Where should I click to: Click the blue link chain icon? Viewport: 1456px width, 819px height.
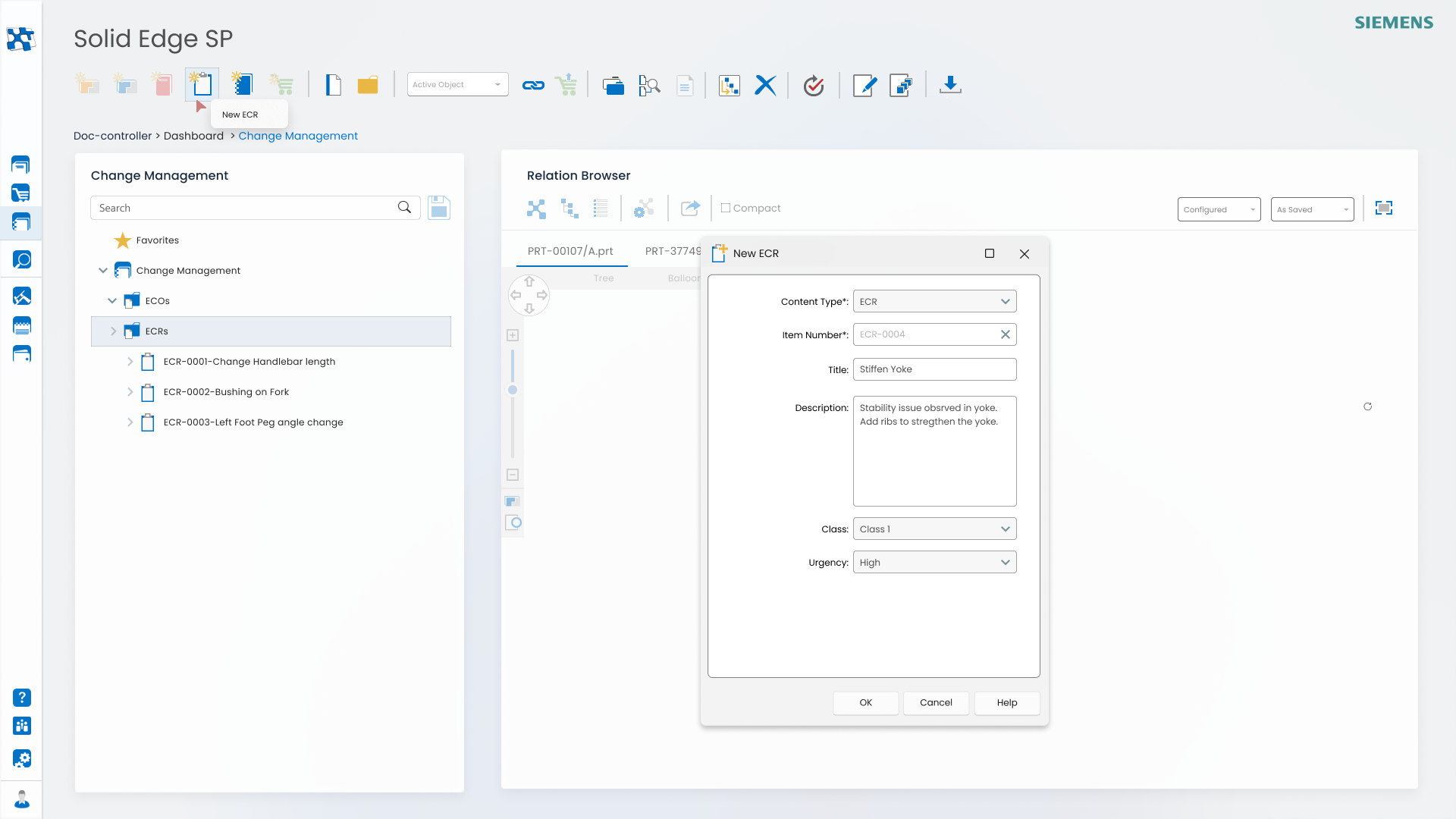pos(533,85)
